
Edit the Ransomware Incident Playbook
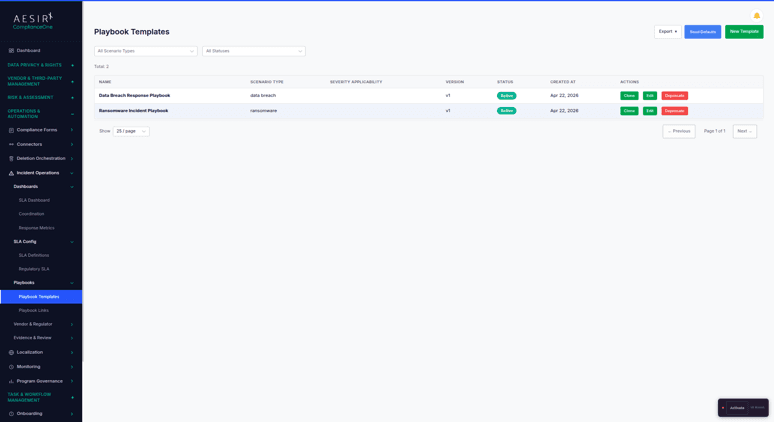650,111
